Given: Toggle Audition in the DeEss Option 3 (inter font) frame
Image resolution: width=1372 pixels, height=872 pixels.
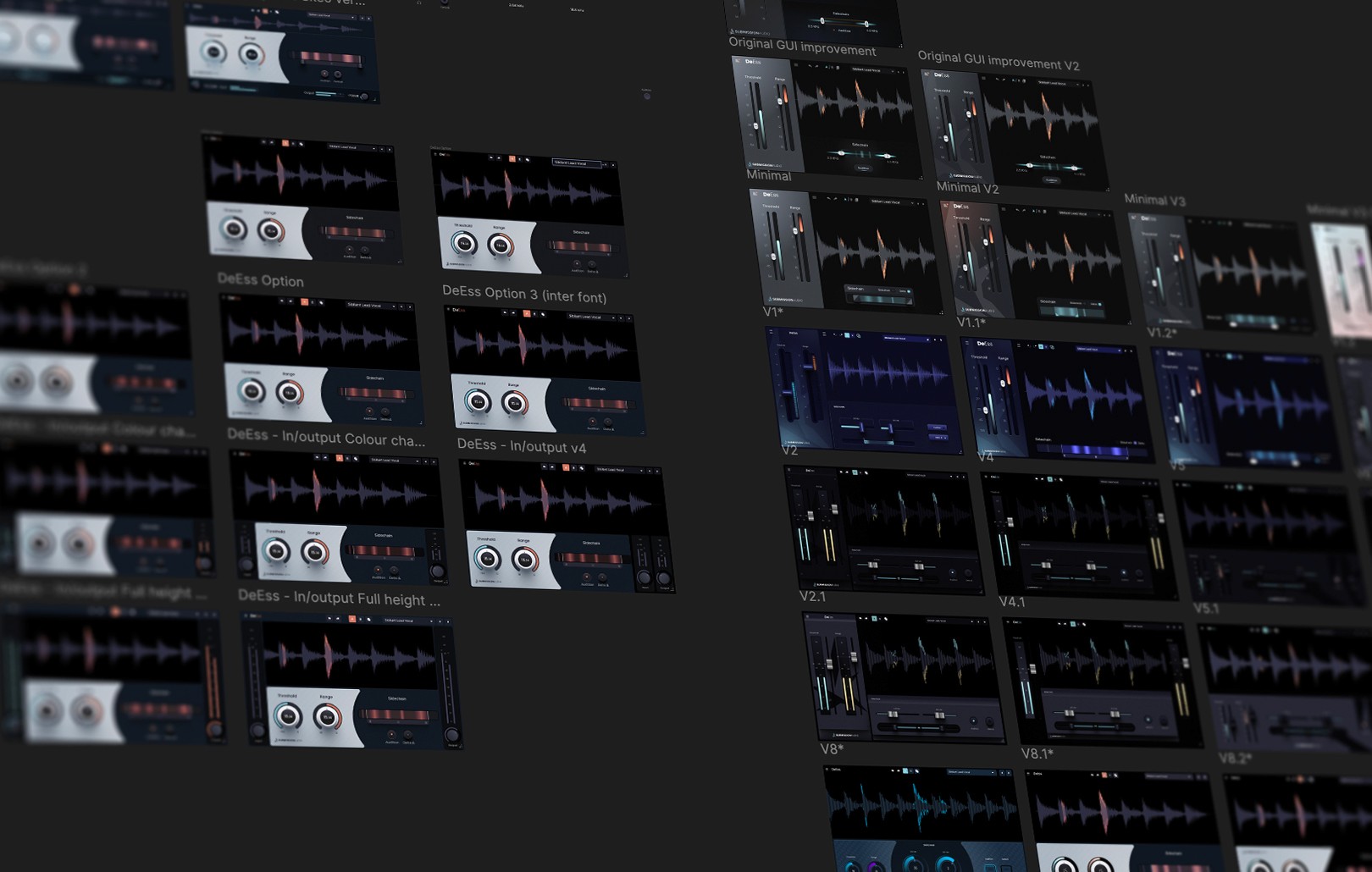Looking at the screenshot, I should (593, 422).
